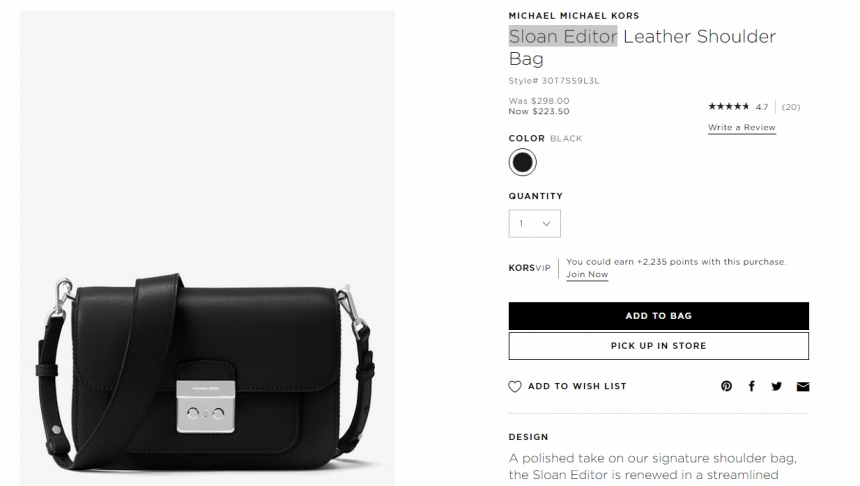Click the five-star rating icons
The image size is (860, 486).
[728, 106]
